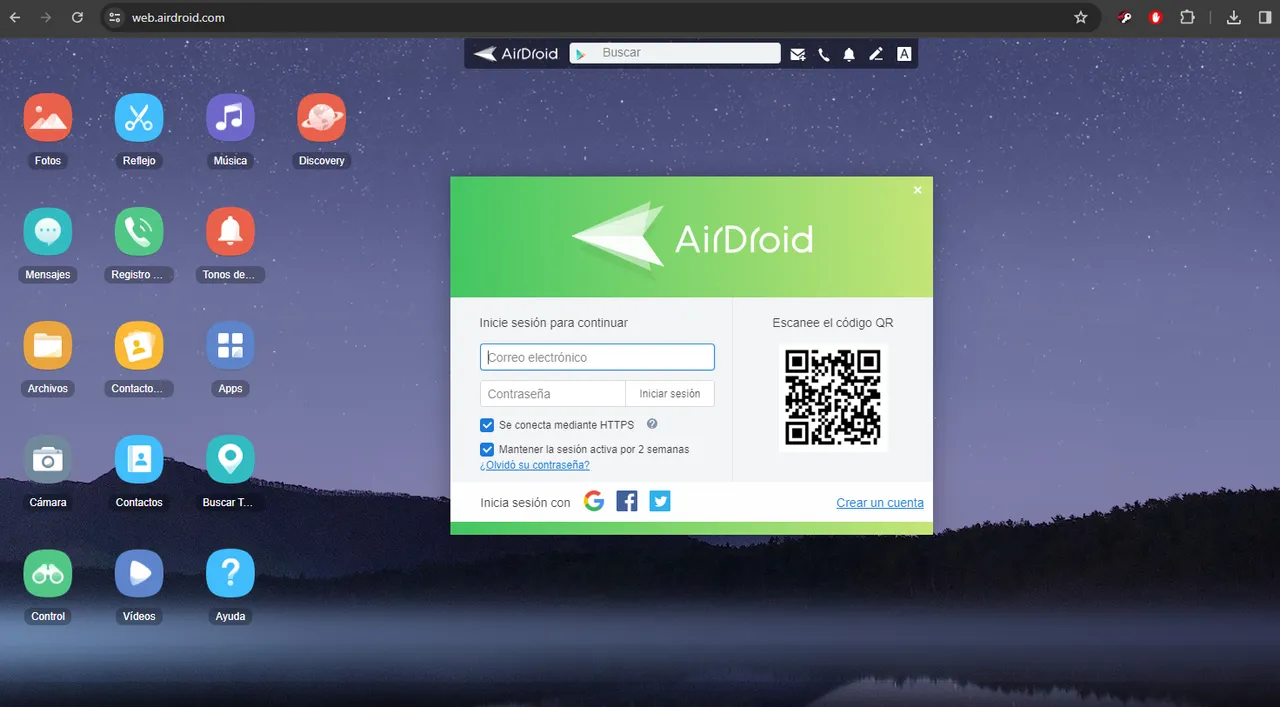Click the Iniciar sesión button
1280x707 pixels.
[x=670, y=394]
